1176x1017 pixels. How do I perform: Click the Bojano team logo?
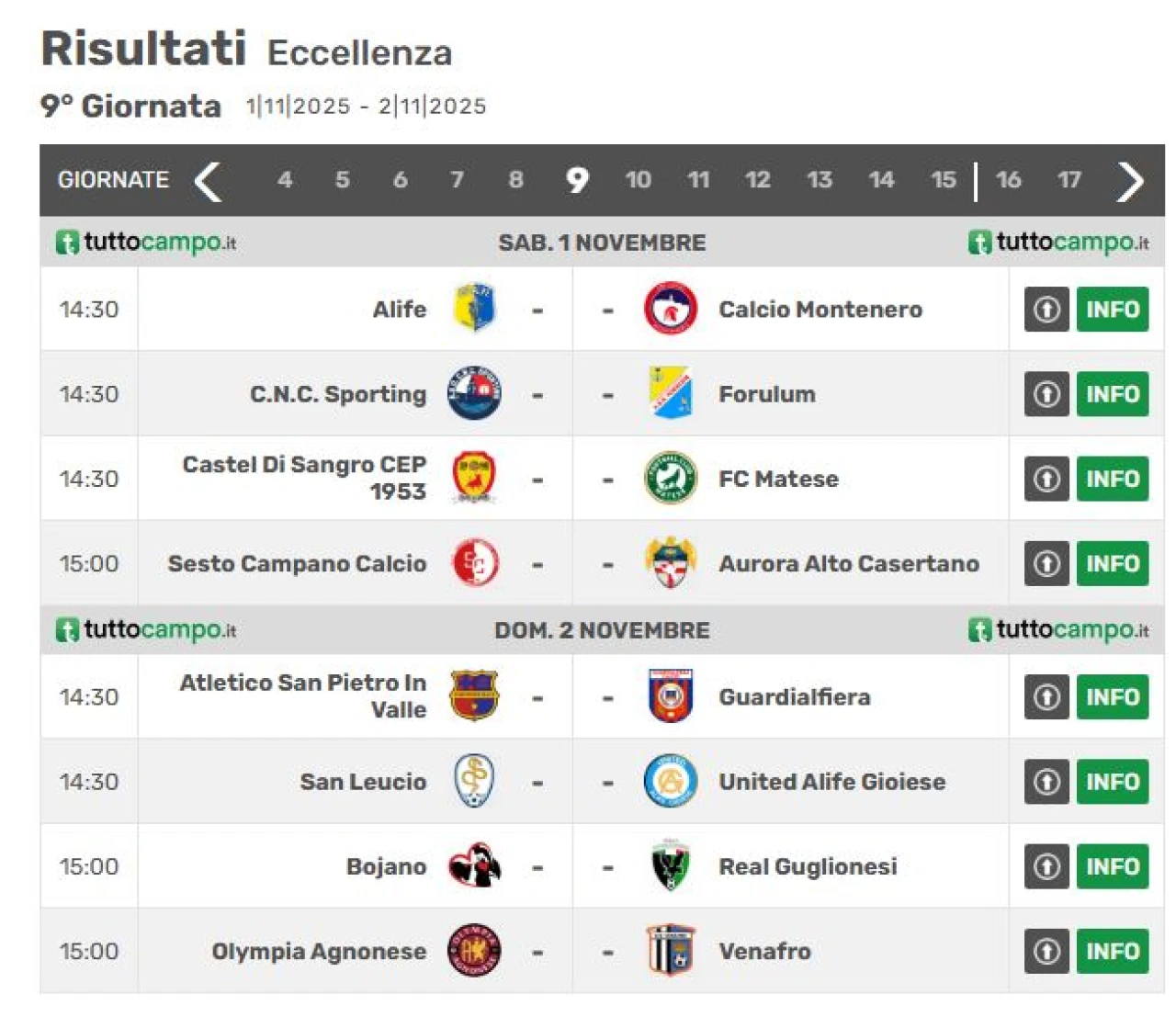474,866
